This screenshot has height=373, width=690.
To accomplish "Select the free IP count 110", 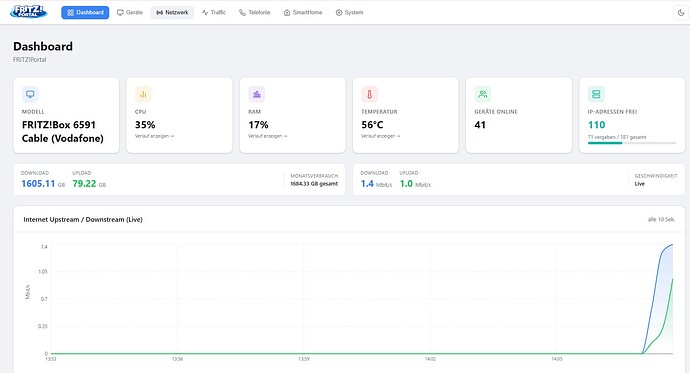I will tap(597, 125).
